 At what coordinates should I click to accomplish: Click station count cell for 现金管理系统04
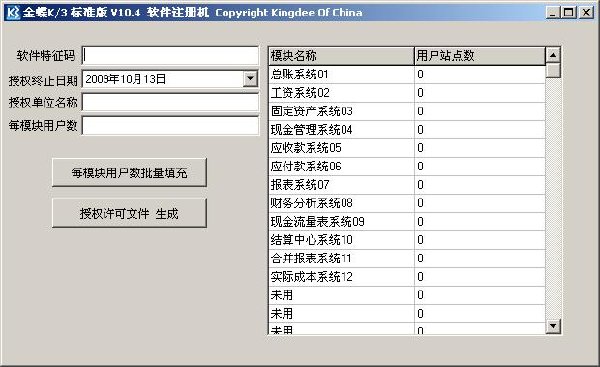pos(480,130)
